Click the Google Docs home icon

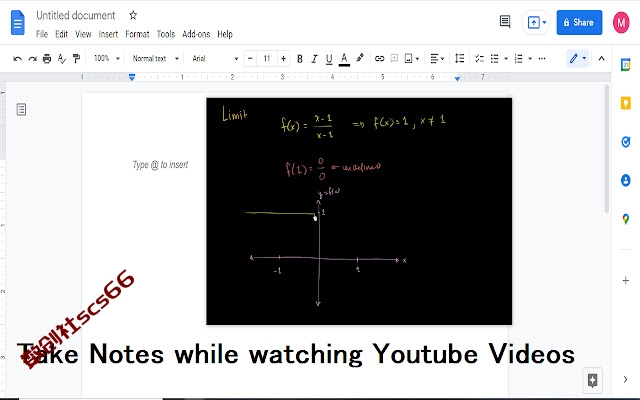click(18, 23)
